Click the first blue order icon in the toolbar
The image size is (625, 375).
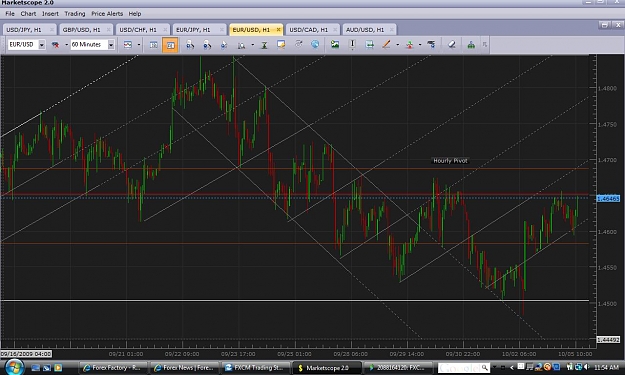click(x=190, y=45)
